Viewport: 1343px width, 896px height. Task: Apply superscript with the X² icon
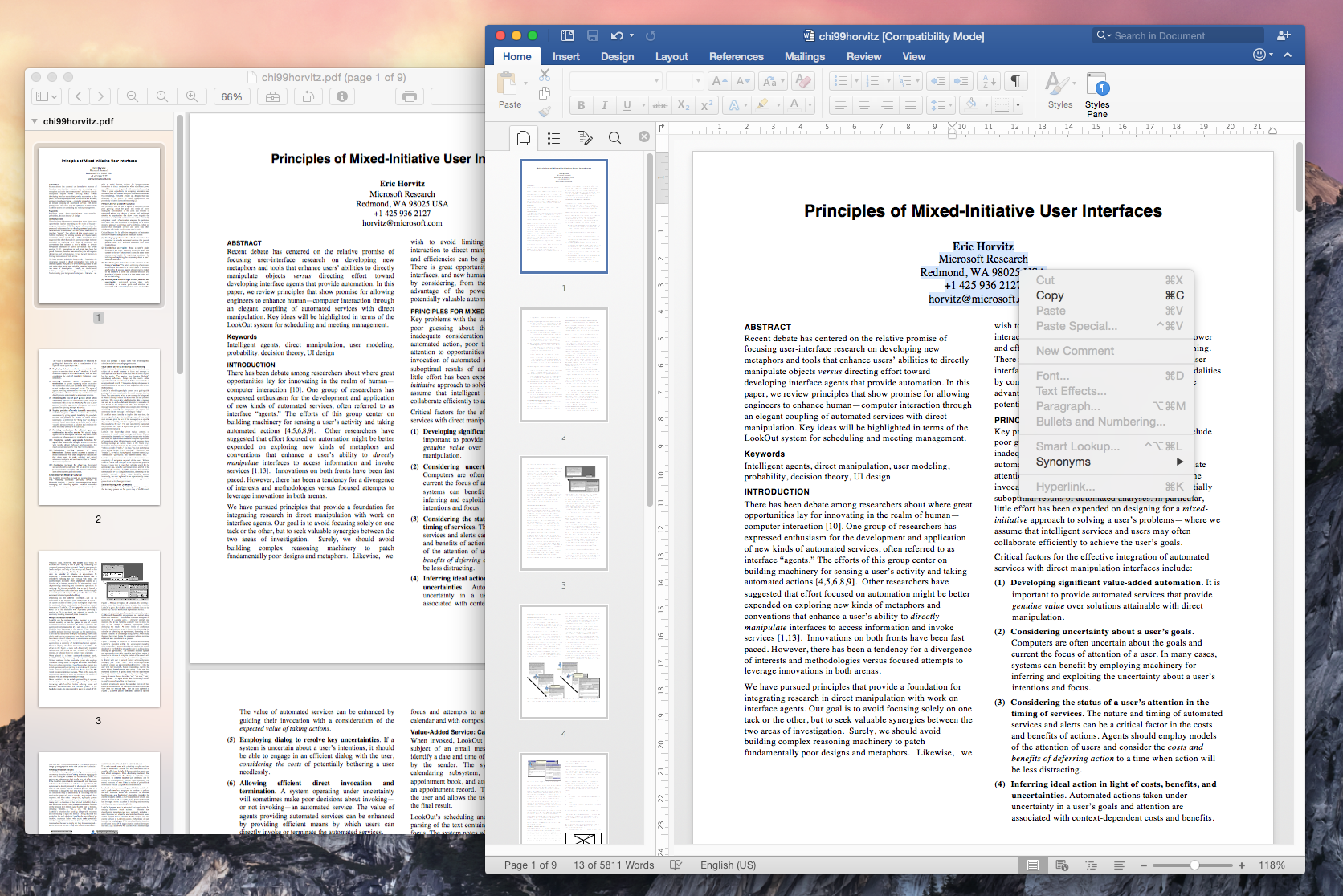707,105
